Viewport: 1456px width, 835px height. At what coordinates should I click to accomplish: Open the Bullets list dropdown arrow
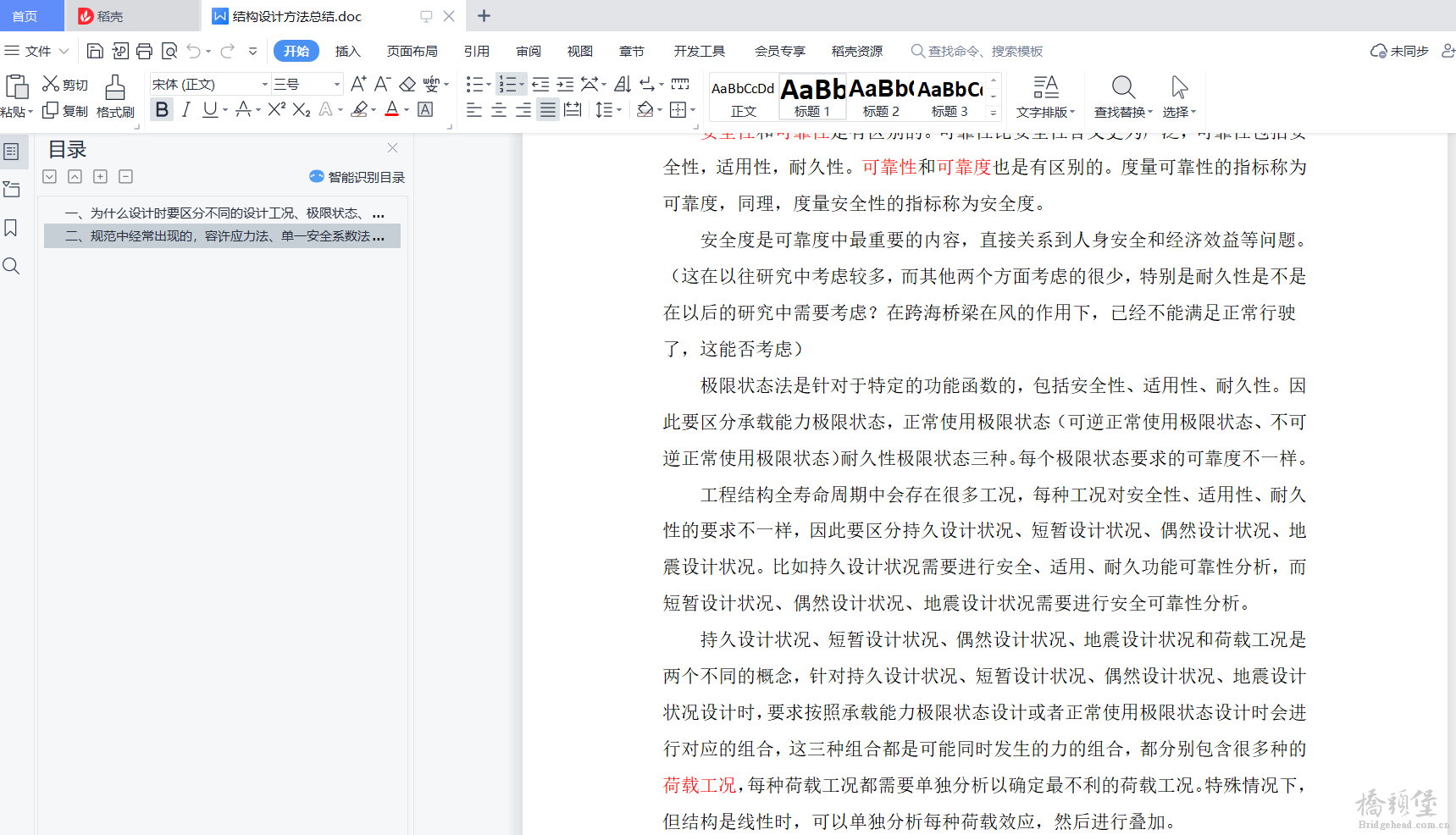click(x=489, y=85)
